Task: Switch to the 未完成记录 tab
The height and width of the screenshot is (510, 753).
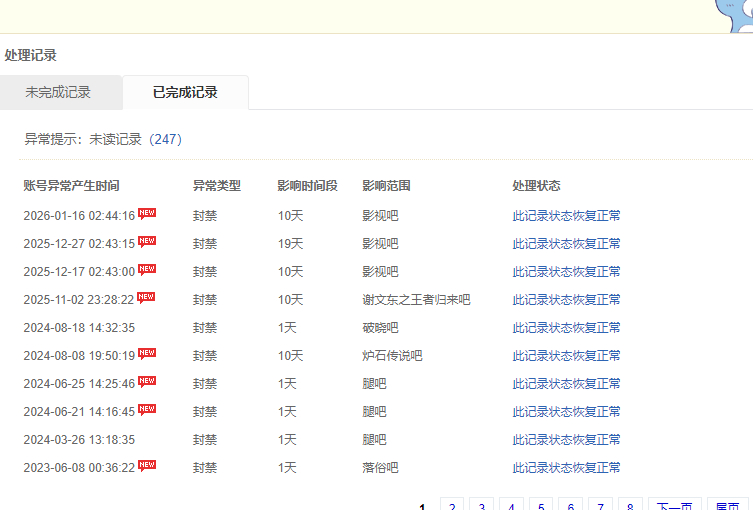Action: click(58, 92)
